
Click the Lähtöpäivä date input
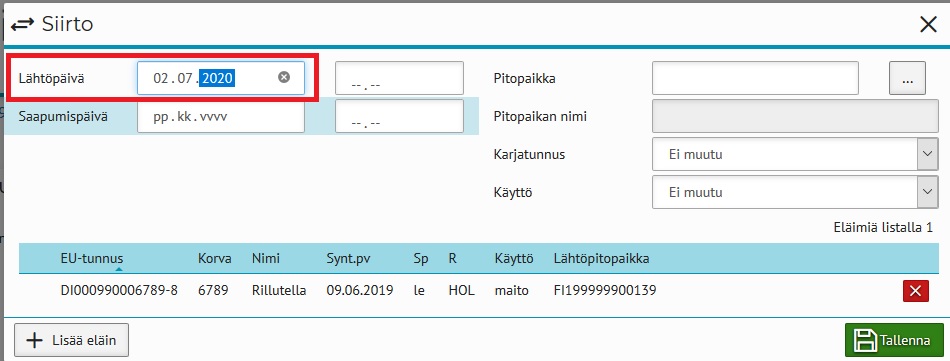click(x=221, y=78)
